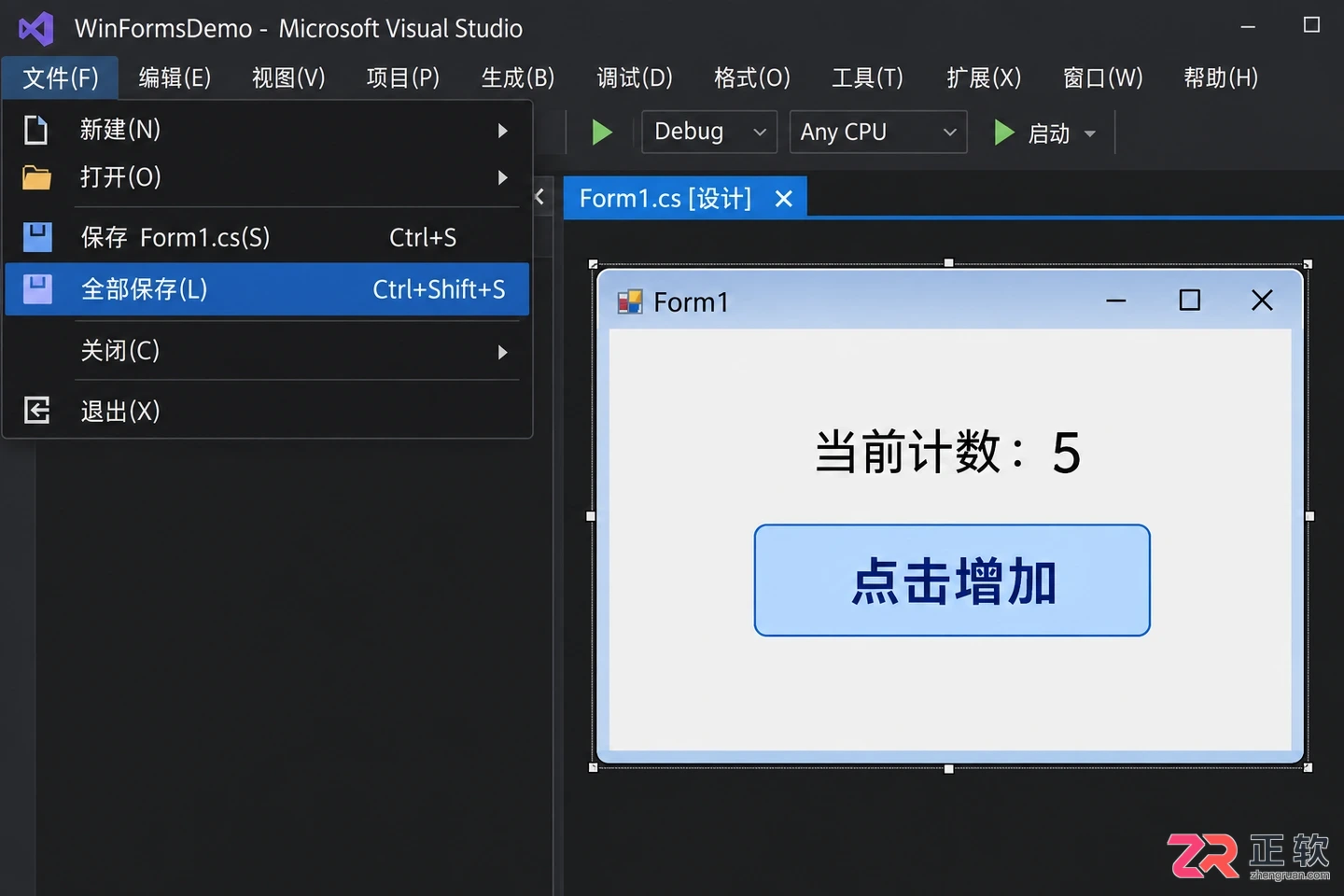Open the 编辑(E) menu

click(175, 77)
